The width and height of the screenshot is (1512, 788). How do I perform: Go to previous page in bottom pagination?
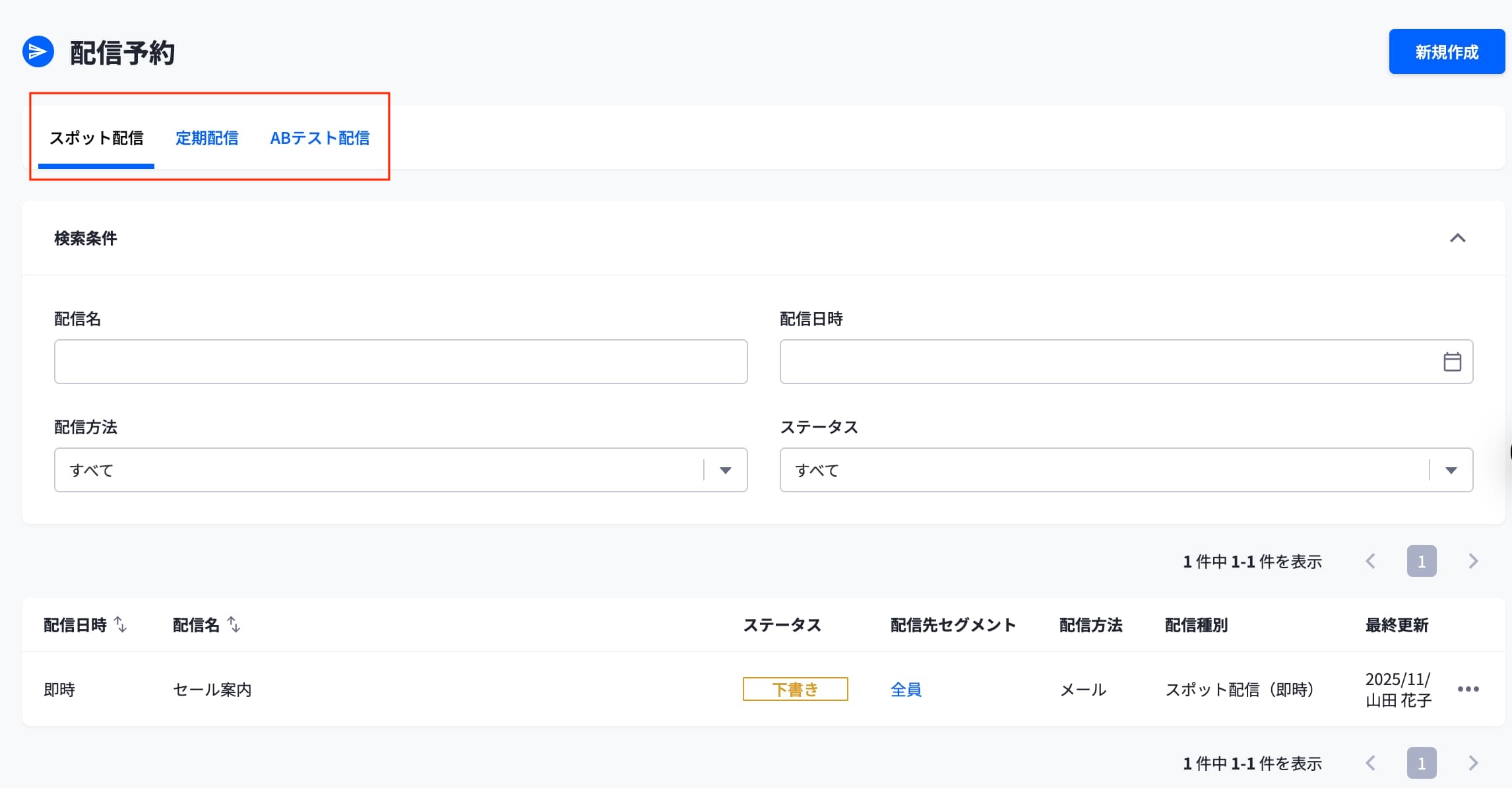(1371, 764)
